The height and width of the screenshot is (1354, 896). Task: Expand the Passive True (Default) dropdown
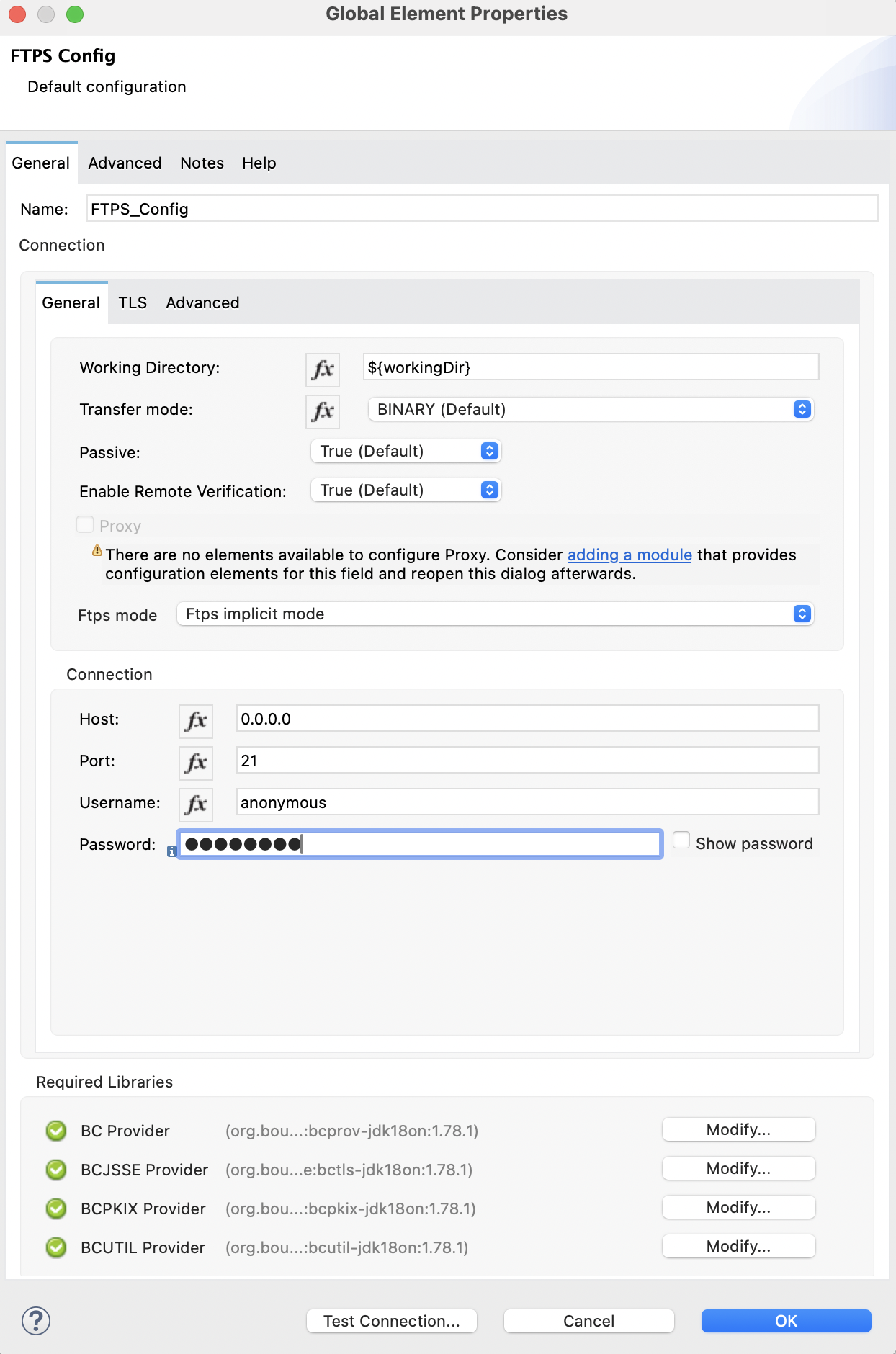pos(406,452)
